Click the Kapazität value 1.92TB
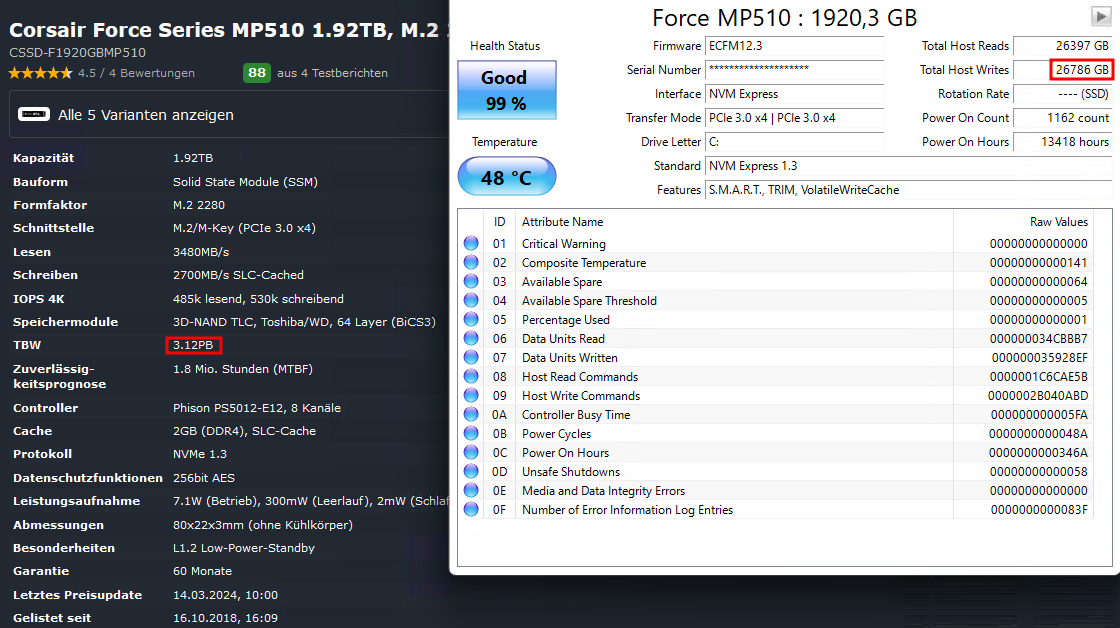1120x628 pixels. click(x=193, y=158)
